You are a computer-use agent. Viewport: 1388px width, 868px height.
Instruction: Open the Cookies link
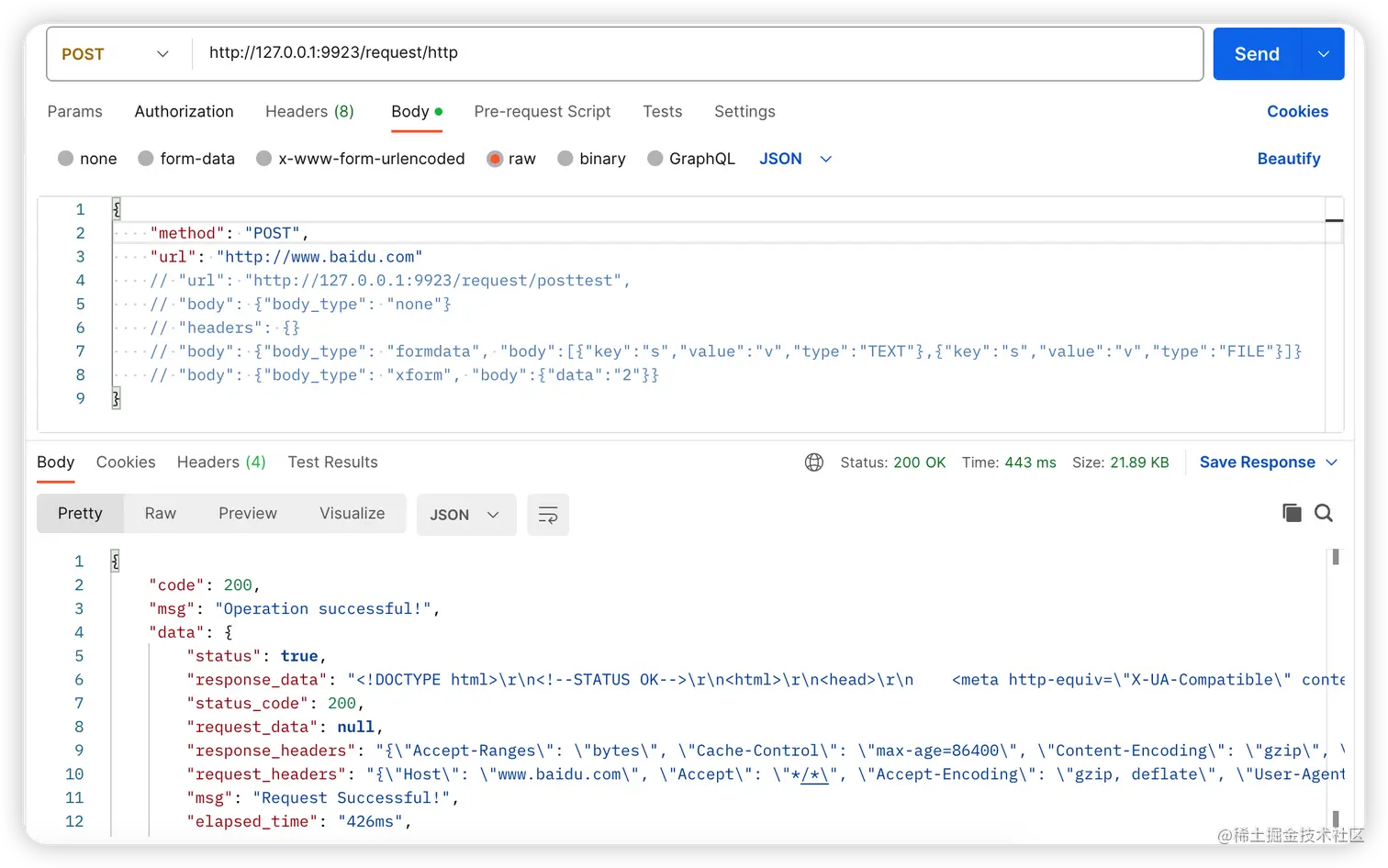(x=1297, y=111)
